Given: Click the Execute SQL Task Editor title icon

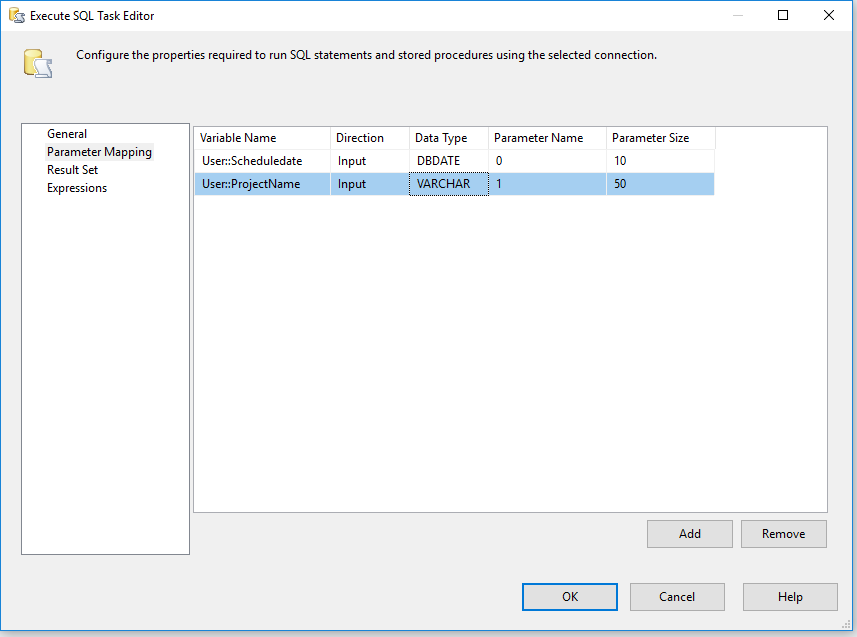Looking at the screenshot, I should pyautogui.click(x=17, y=15).
